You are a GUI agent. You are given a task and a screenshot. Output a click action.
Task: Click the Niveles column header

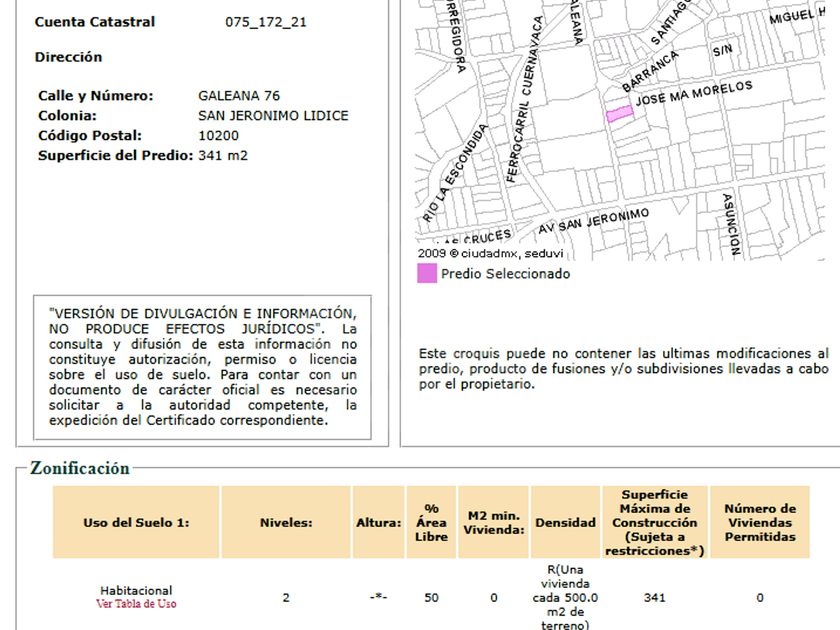286,522
